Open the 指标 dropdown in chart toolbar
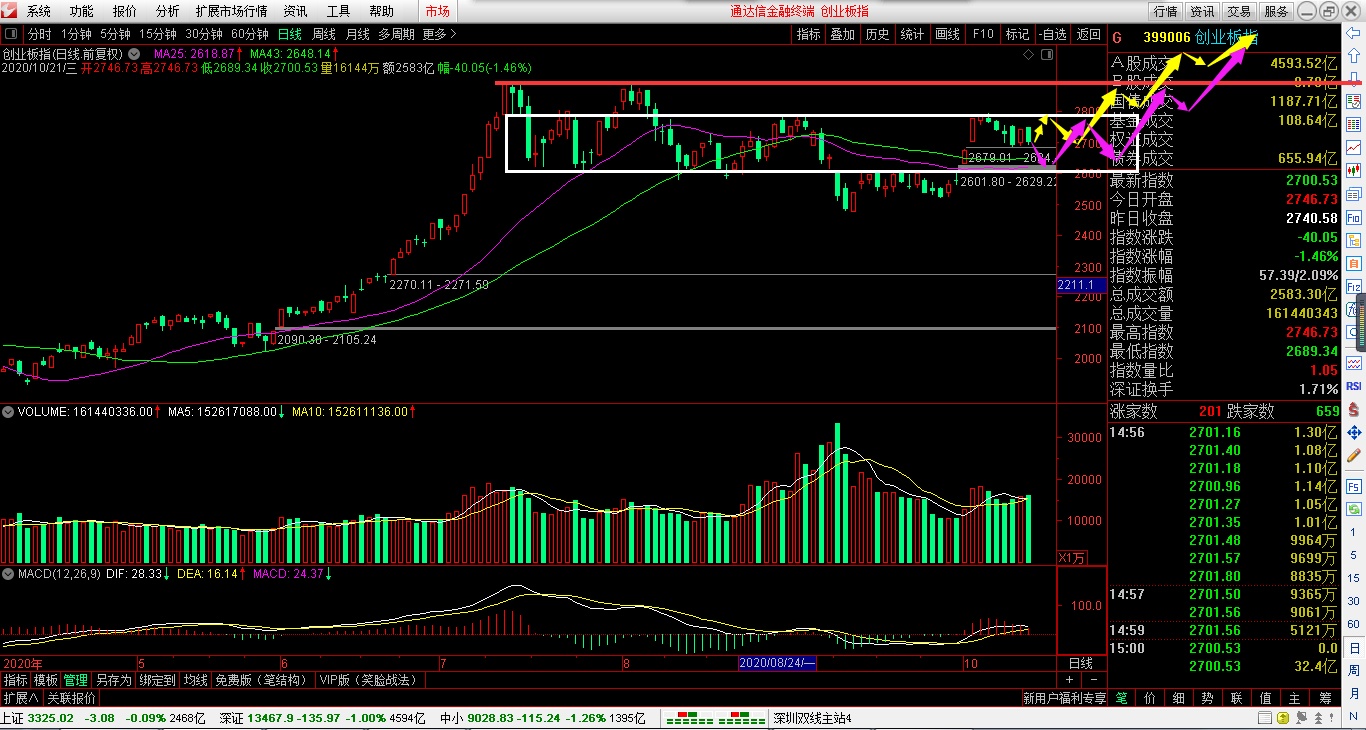Image resolution: width=1366 pixels, height=730 pixels. [x=808, y=34]
